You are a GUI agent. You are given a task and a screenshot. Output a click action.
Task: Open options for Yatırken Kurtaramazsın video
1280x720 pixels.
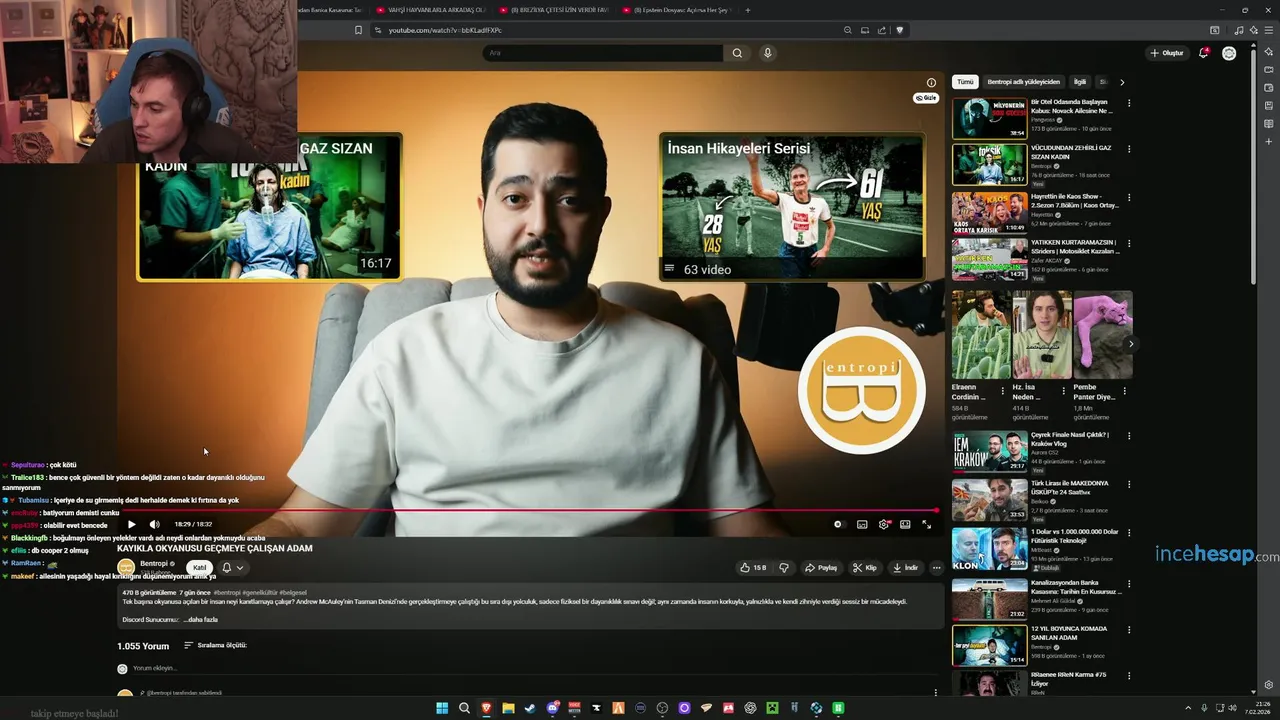click(x=1129, y=243)
